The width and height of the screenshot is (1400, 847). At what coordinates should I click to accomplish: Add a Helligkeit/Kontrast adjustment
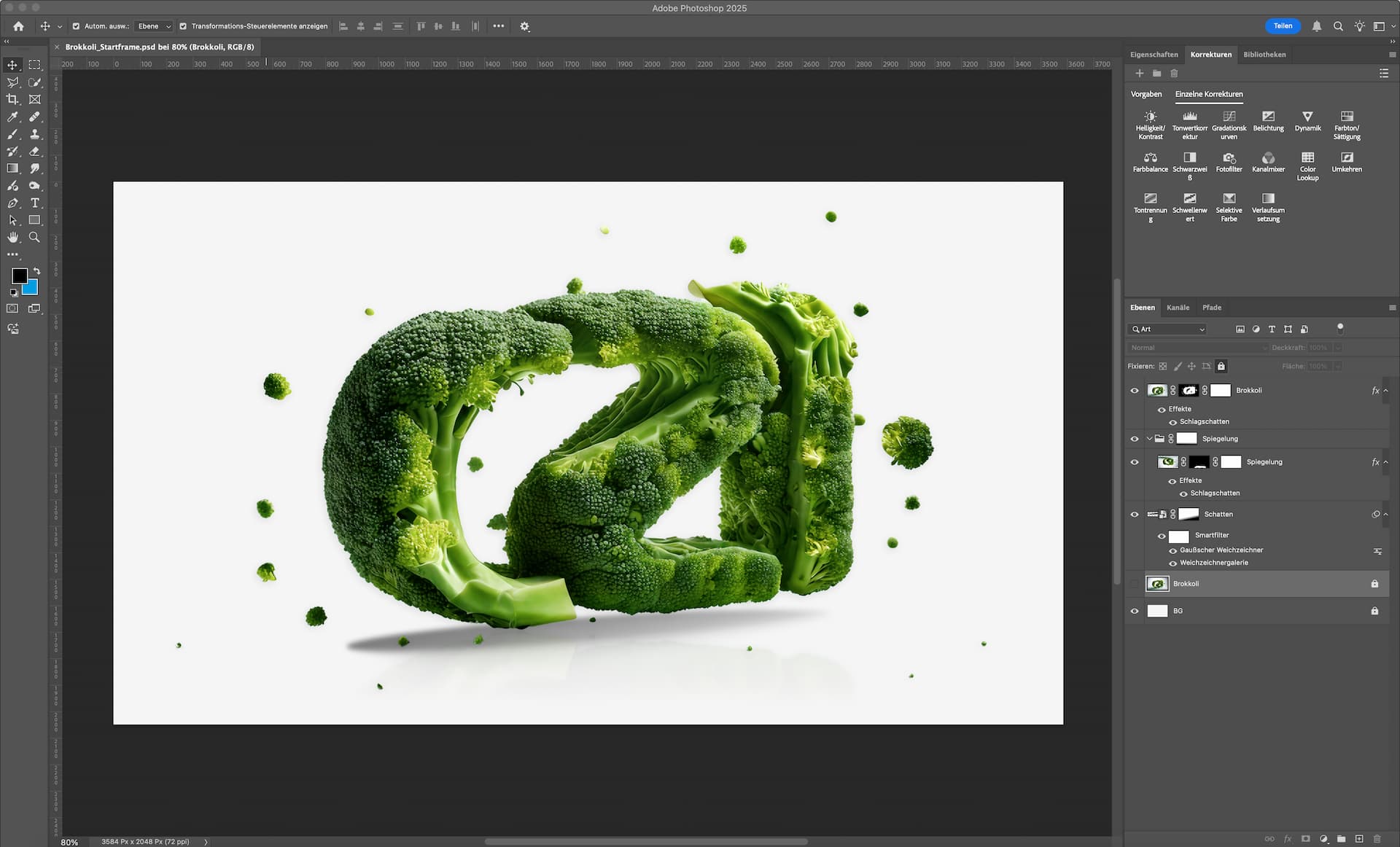tap(1150, 117)
